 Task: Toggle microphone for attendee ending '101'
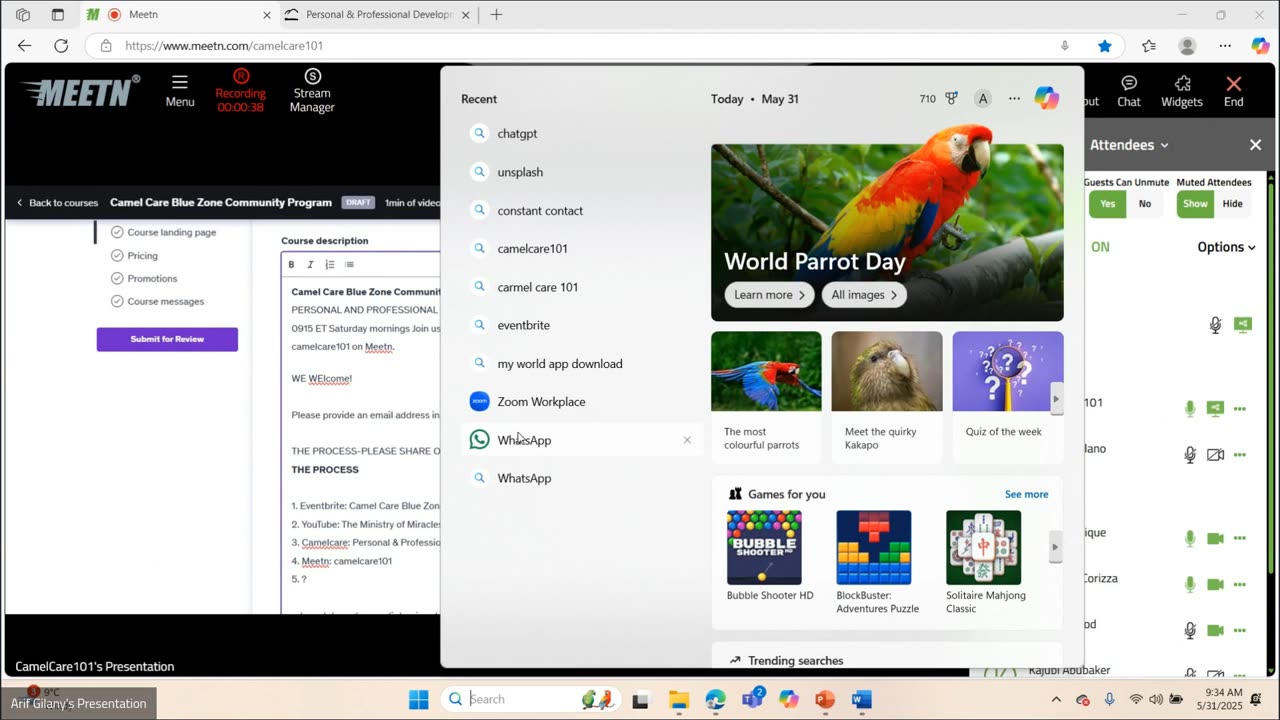1190,408
